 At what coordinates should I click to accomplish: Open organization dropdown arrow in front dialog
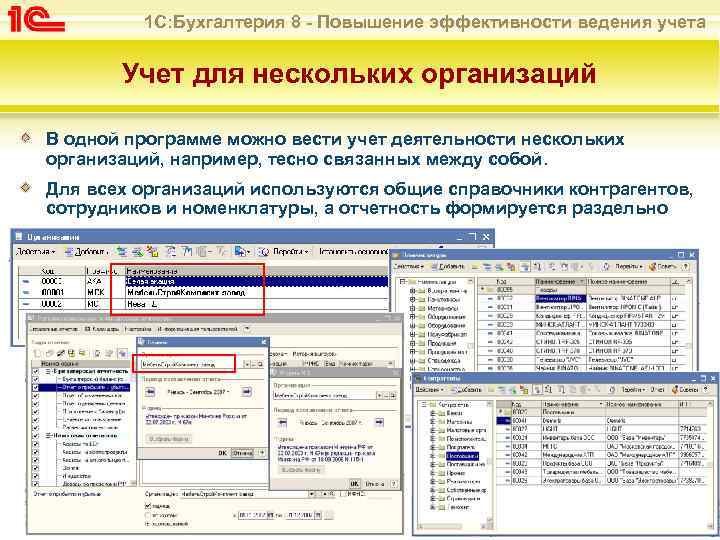247,364
